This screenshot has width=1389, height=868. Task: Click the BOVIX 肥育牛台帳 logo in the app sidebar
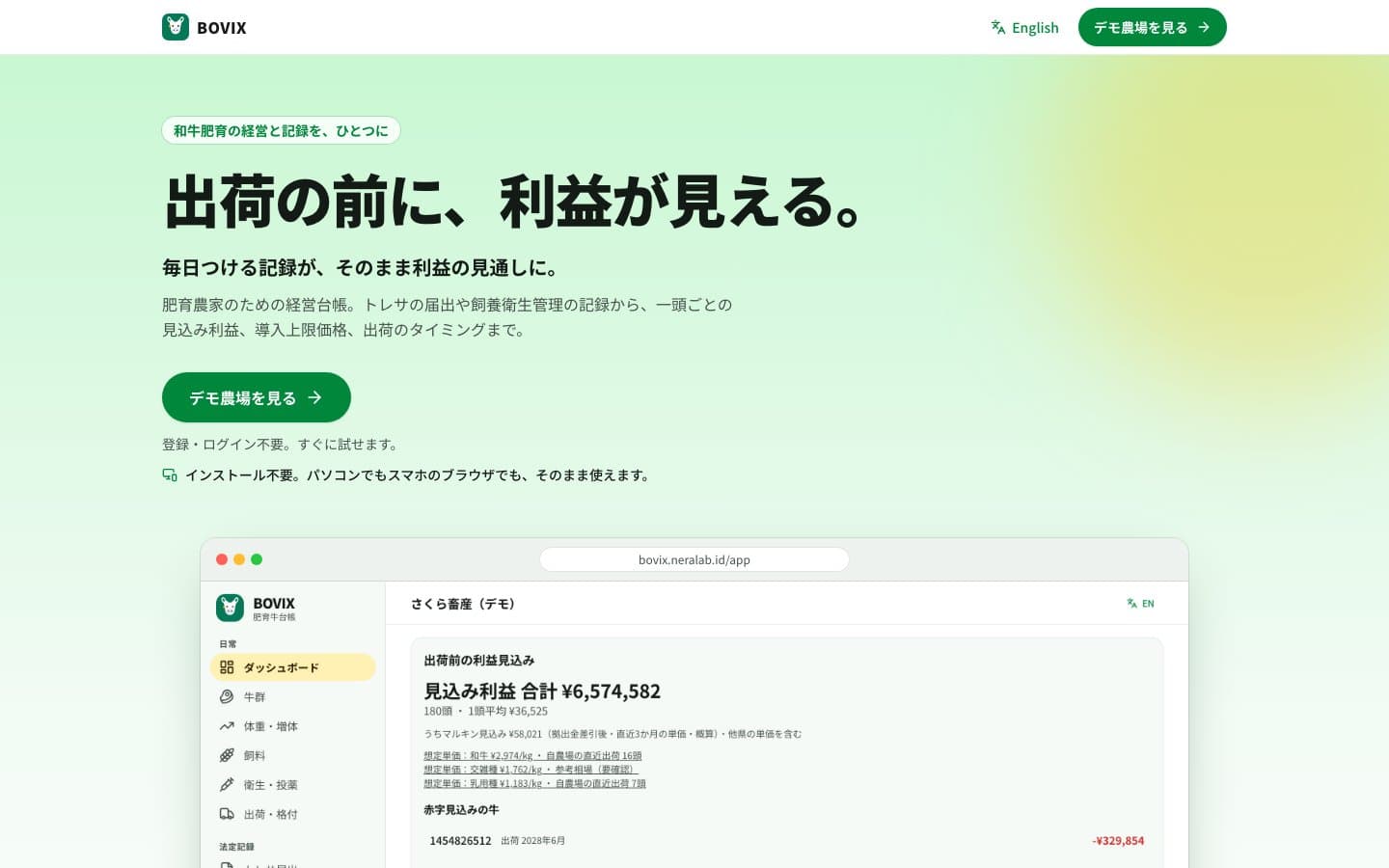coord(257,608)
